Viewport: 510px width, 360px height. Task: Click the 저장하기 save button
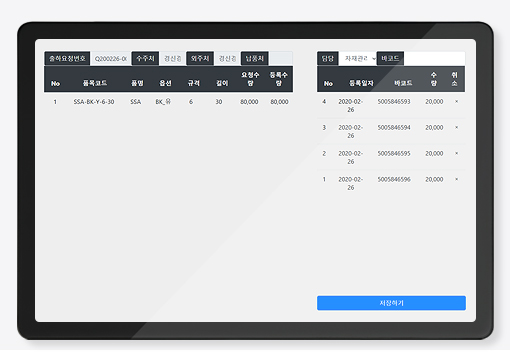coord(391,303)
